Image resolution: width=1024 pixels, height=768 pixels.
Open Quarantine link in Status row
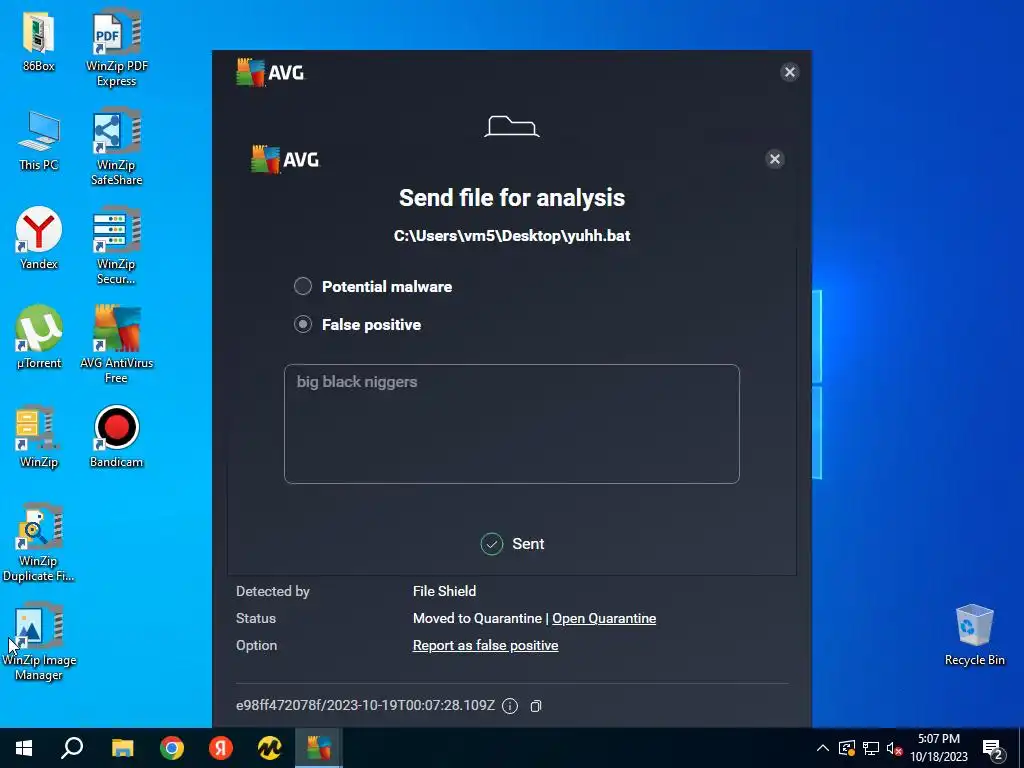604,618
